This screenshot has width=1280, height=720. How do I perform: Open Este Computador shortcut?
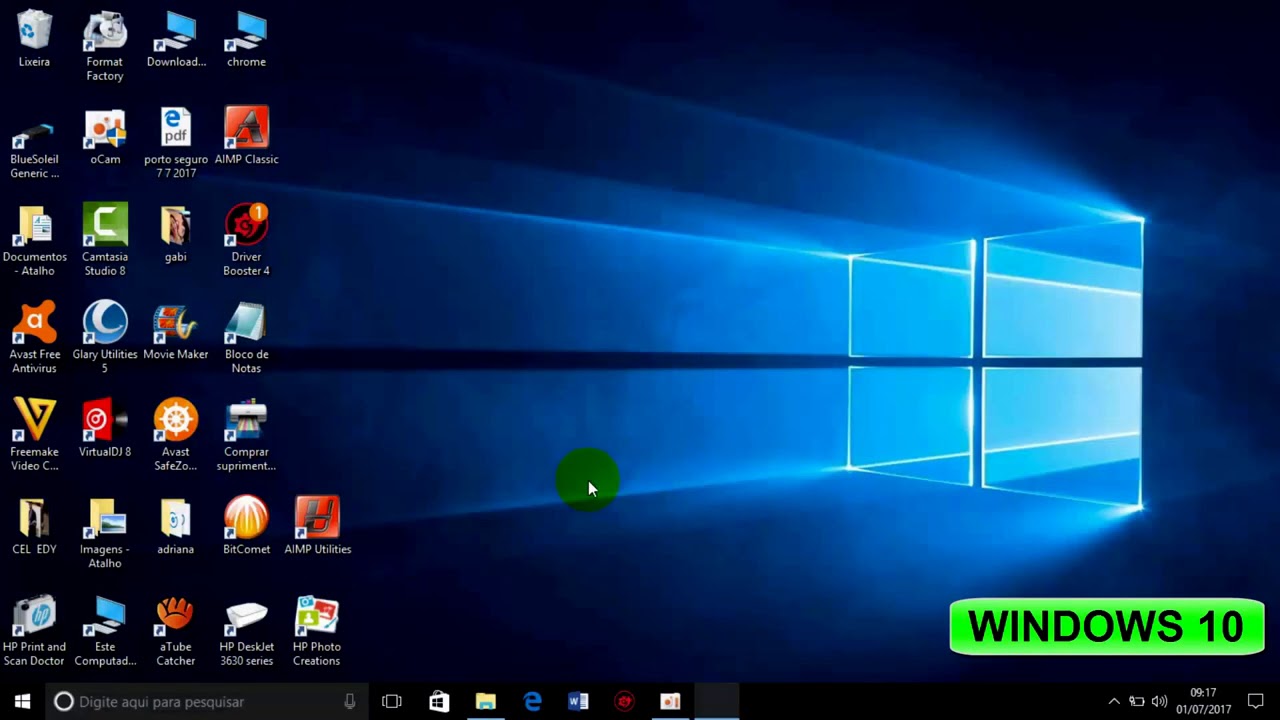pos(105,631)
